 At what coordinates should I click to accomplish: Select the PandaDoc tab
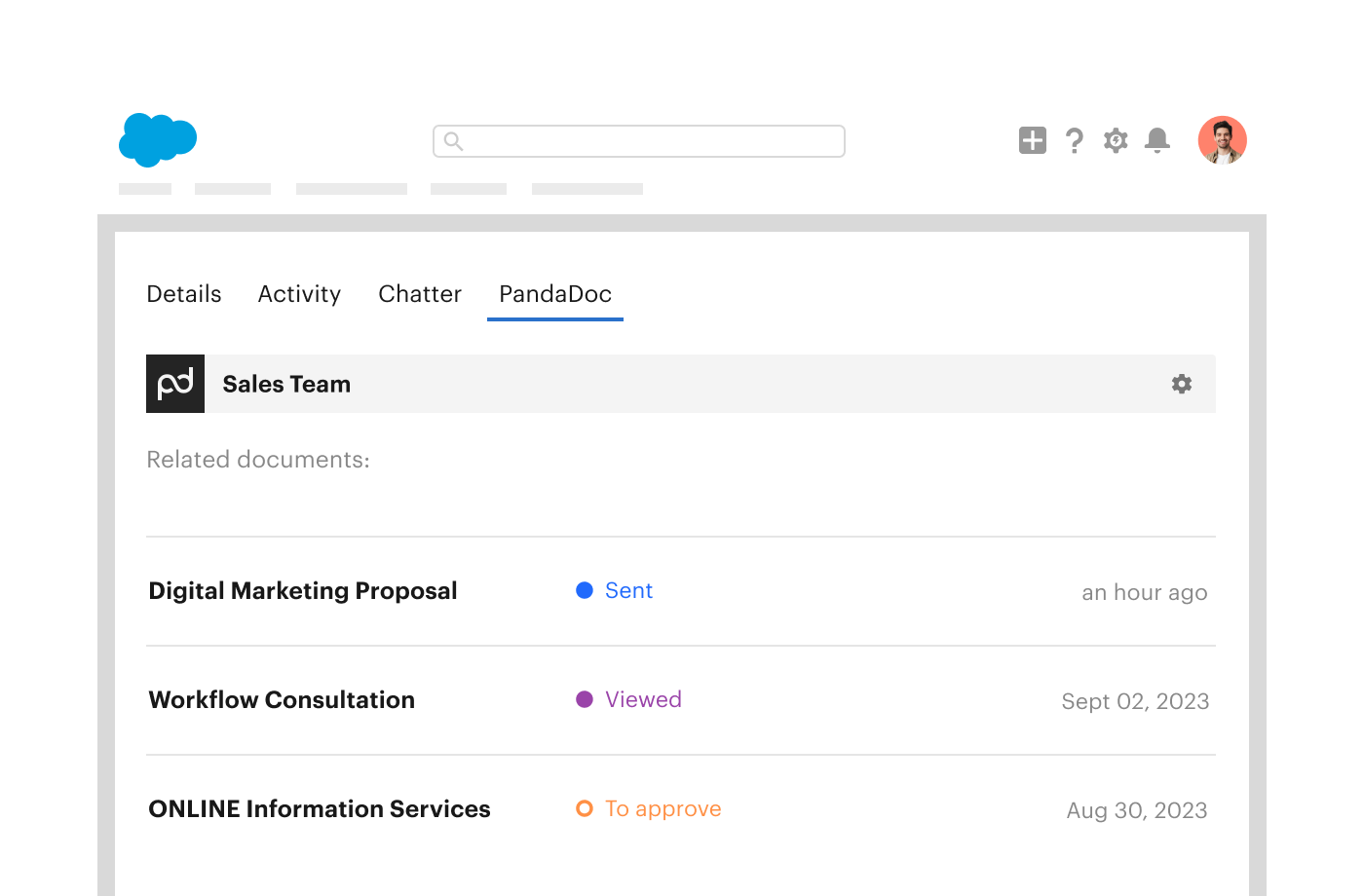pos(555,294)
